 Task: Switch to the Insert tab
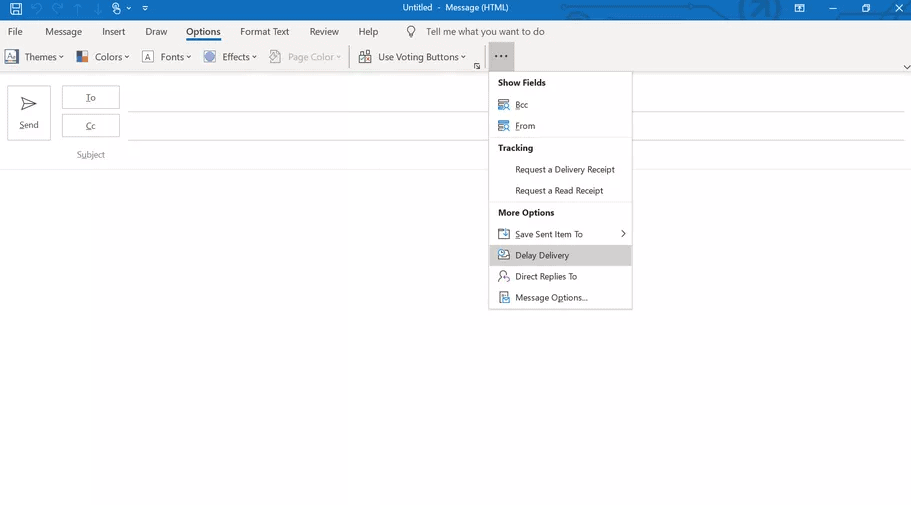click(x=113, y=31)
